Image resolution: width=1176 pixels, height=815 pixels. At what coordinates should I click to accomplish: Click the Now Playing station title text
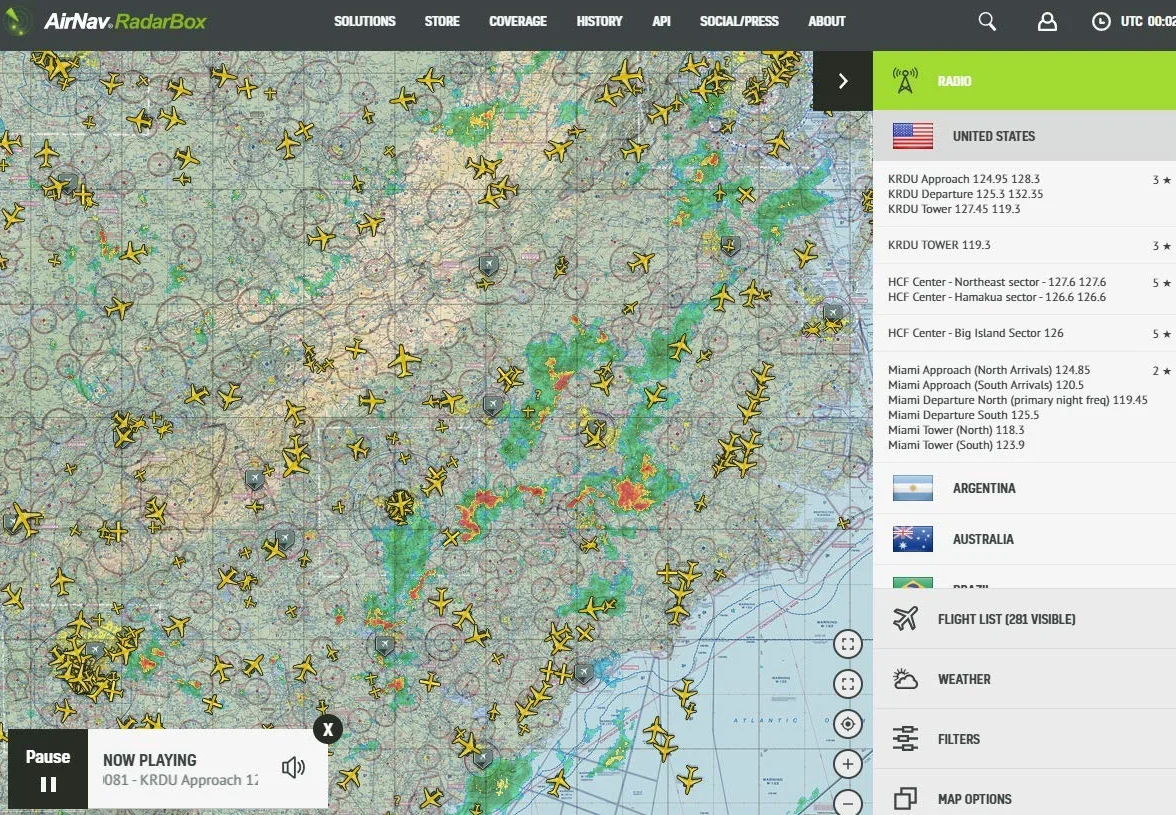click(181, 780)
